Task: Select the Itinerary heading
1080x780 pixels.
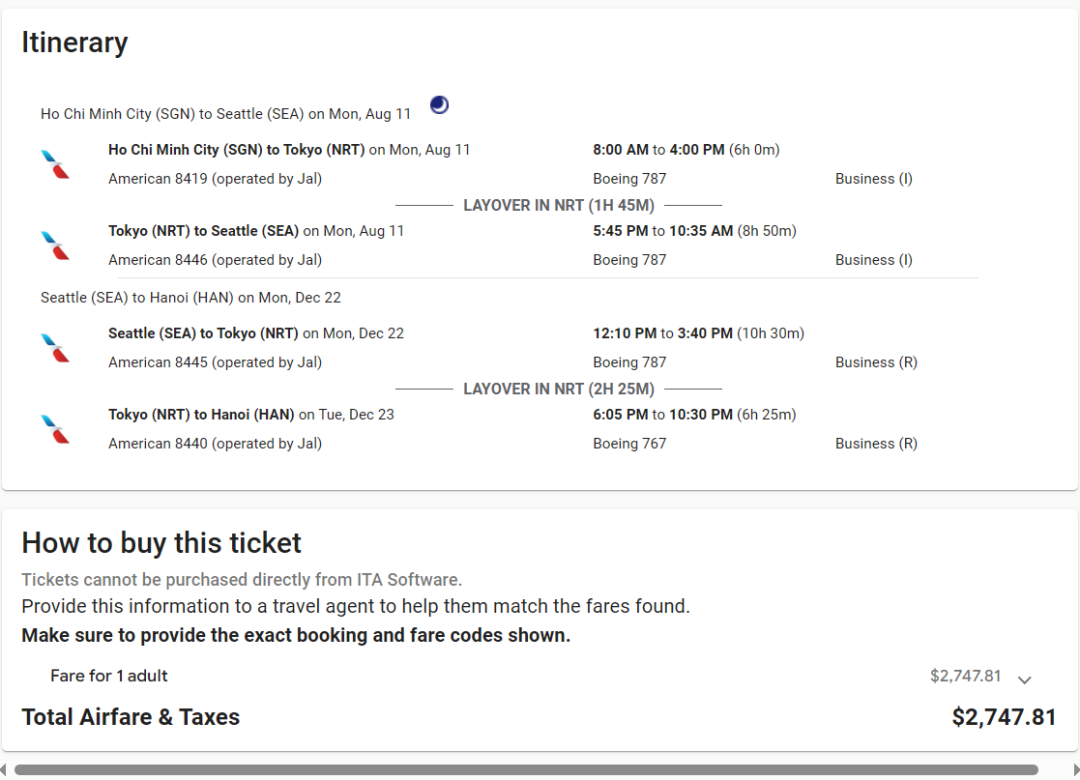Action: (x=74, y=43)
